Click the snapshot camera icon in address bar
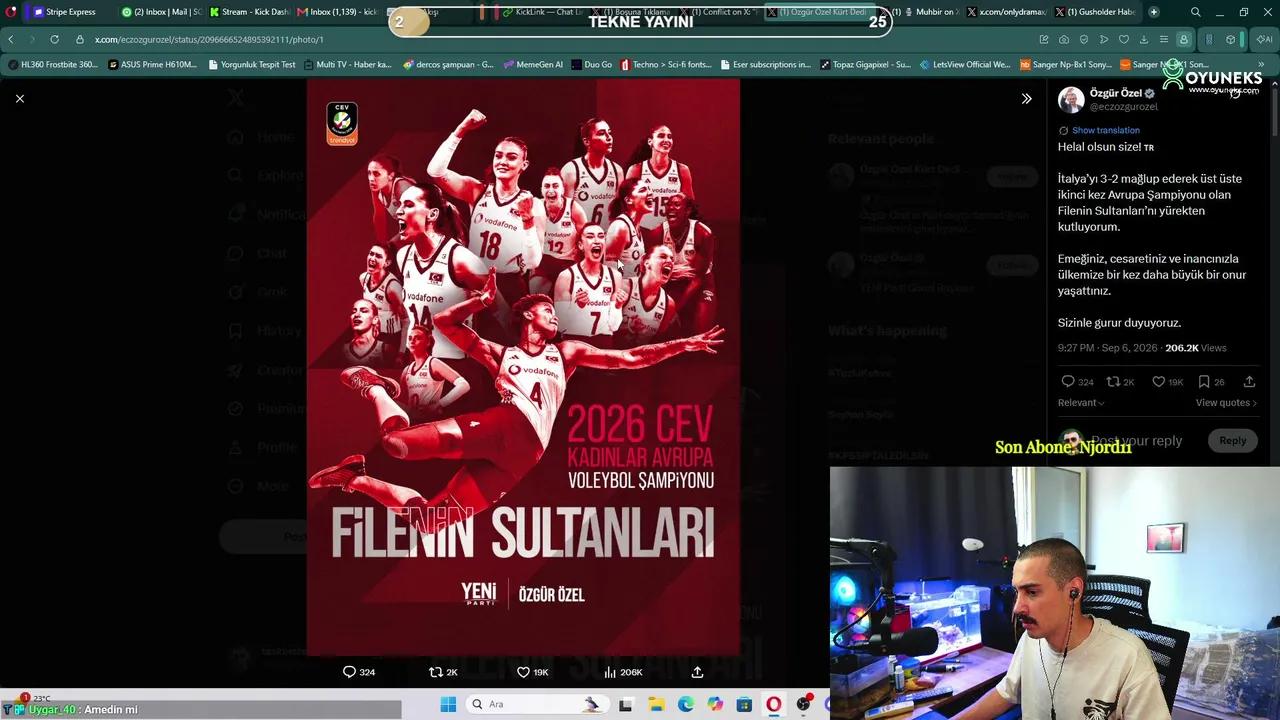This screenshot has width=1280, height=720. 1064,39
